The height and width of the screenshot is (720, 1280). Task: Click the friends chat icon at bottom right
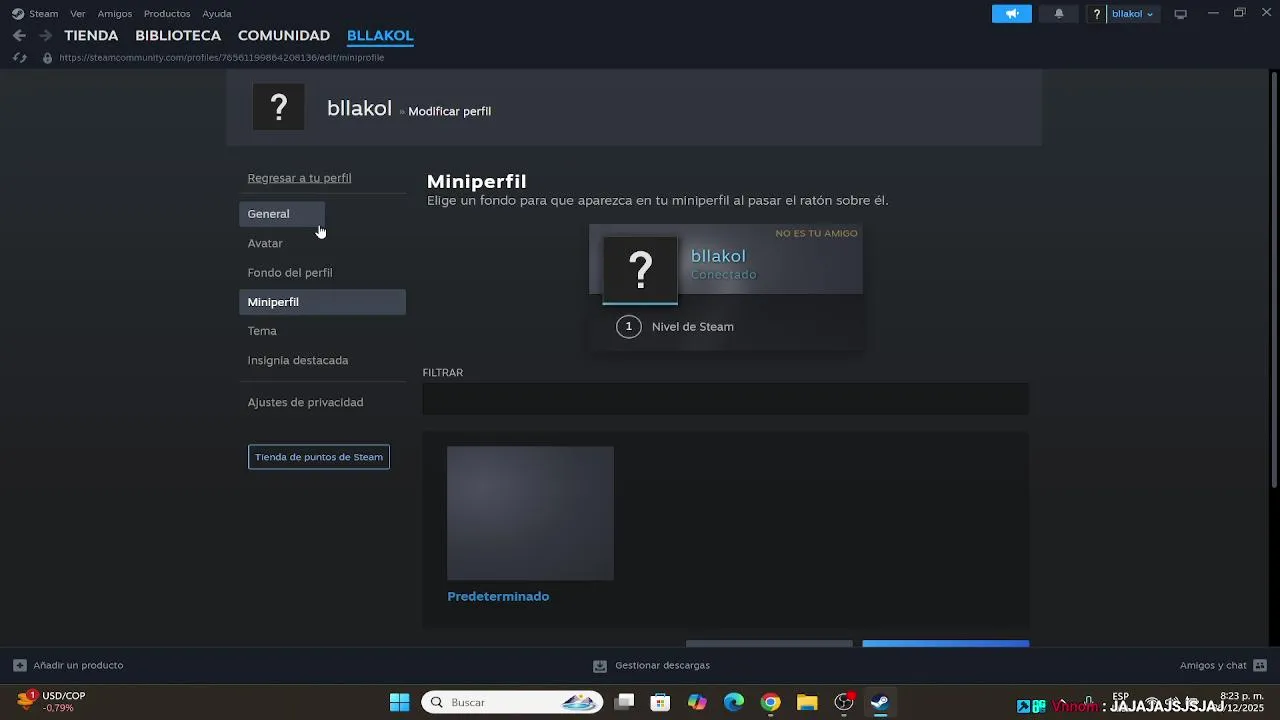[1260, 665]
